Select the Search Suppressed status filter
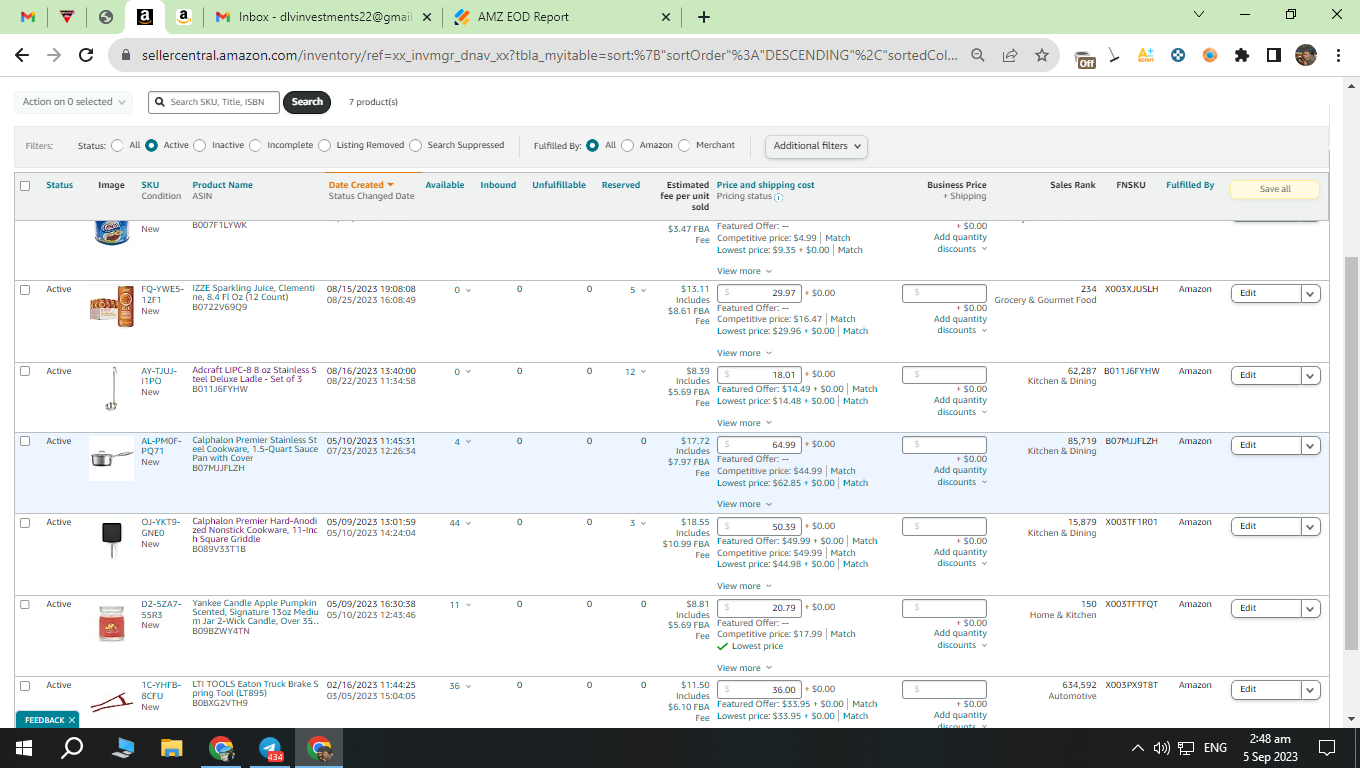Viewport: 1360px width, 768px height. tap(415, 145)
